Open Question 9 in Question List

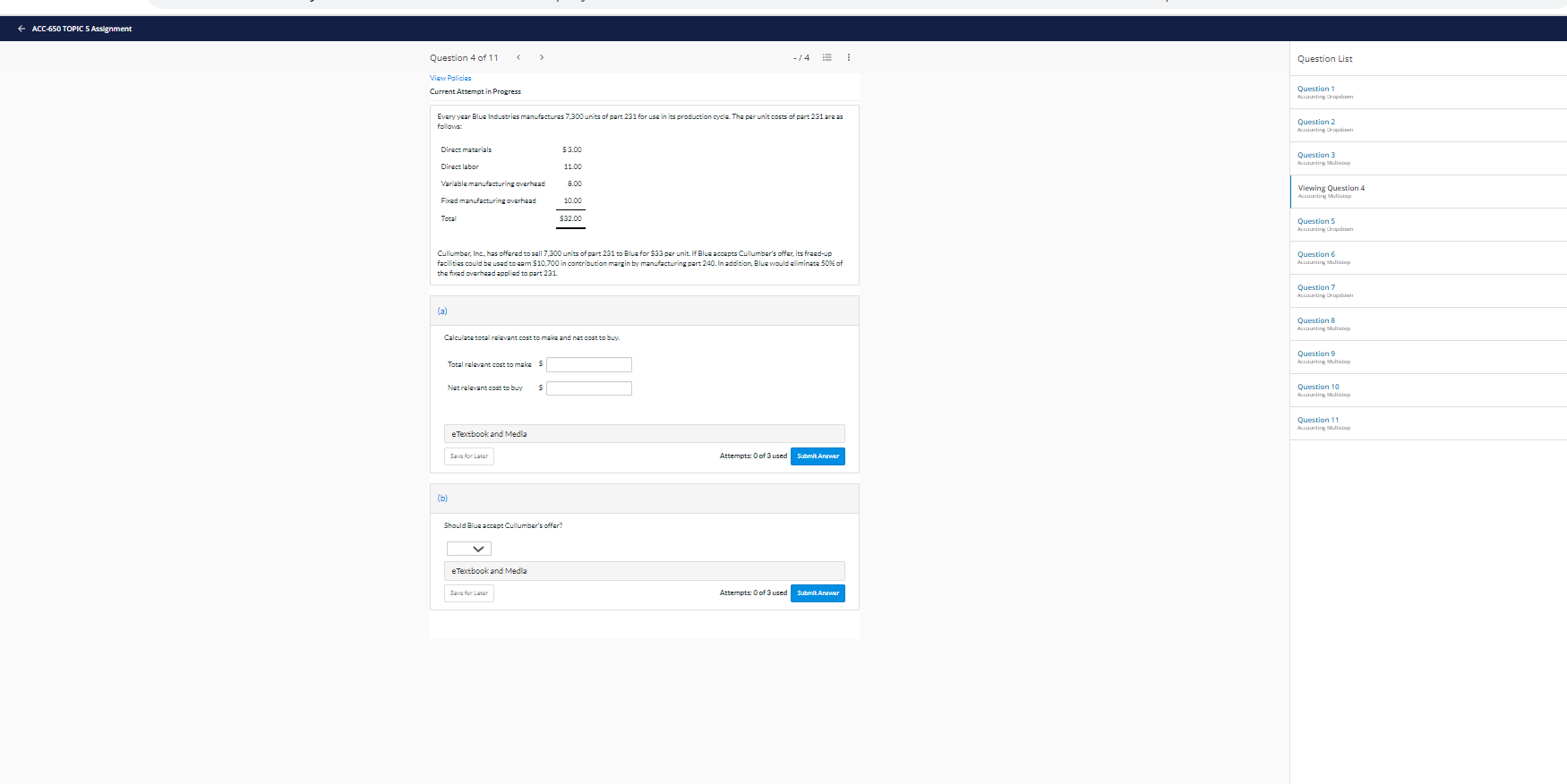(1315, 354)
